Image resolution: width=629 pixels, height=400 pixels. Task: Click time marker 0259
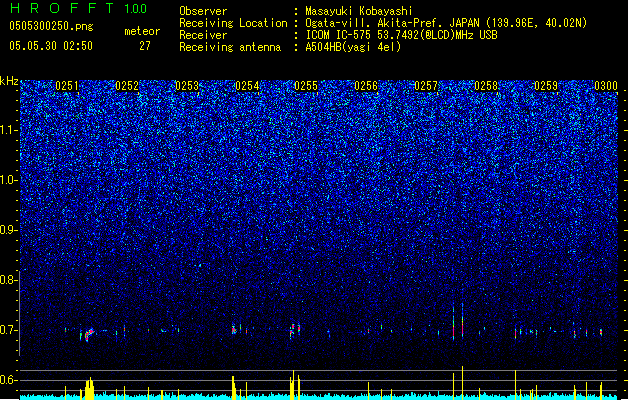point(546,86)
